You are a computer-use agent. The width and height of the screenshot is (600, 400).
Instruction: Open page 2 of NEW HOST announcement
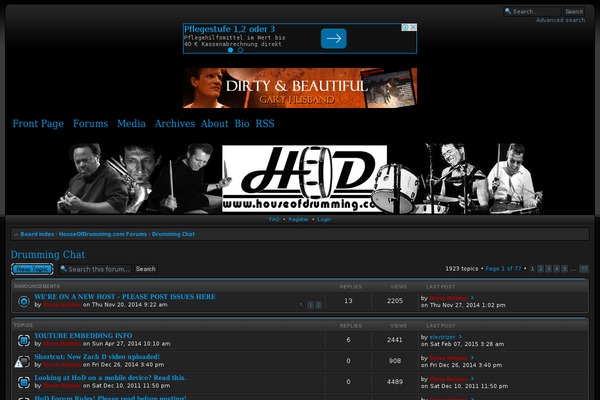point(318,305)
